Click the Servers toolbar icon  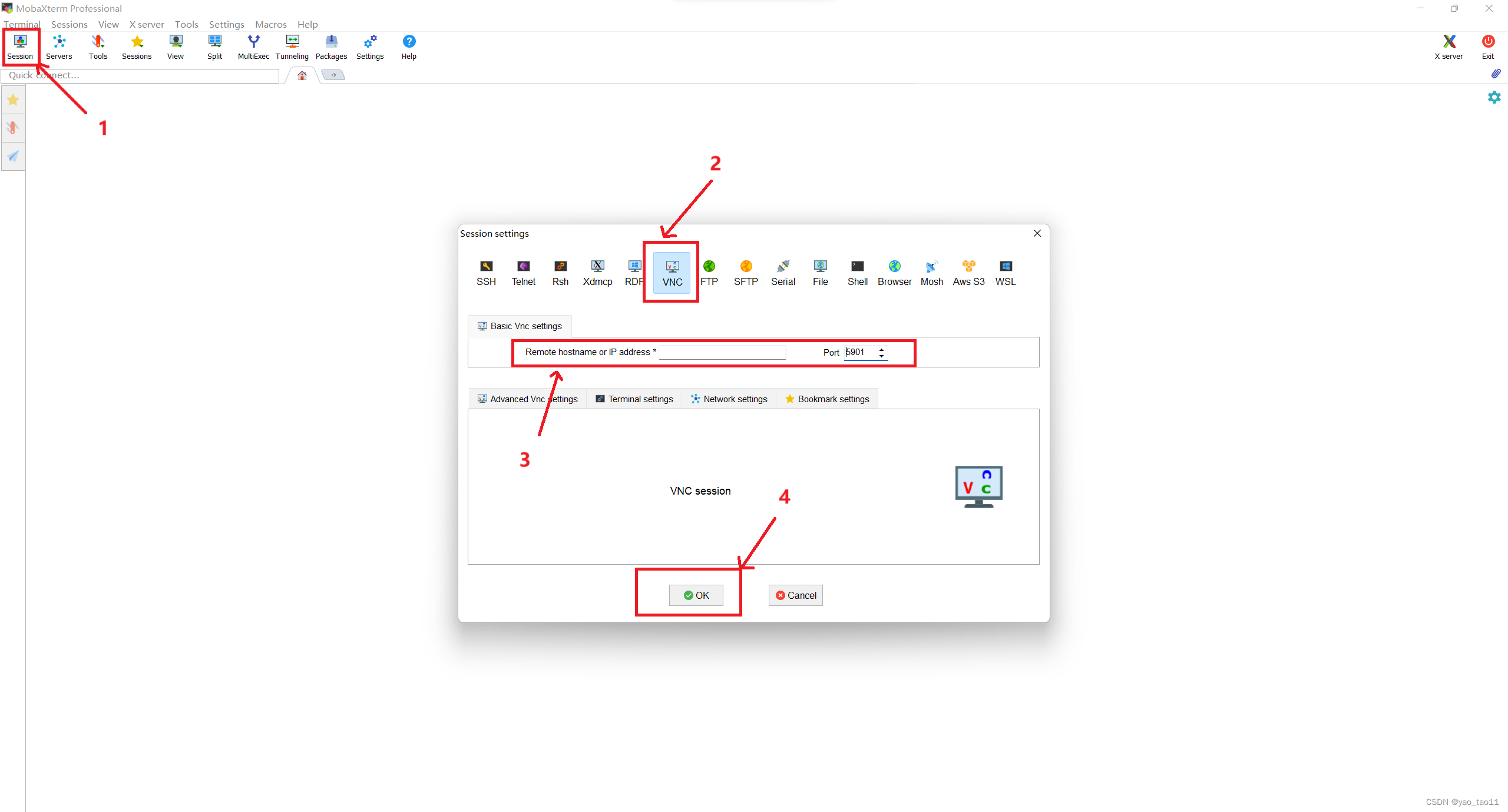[58, 45]
